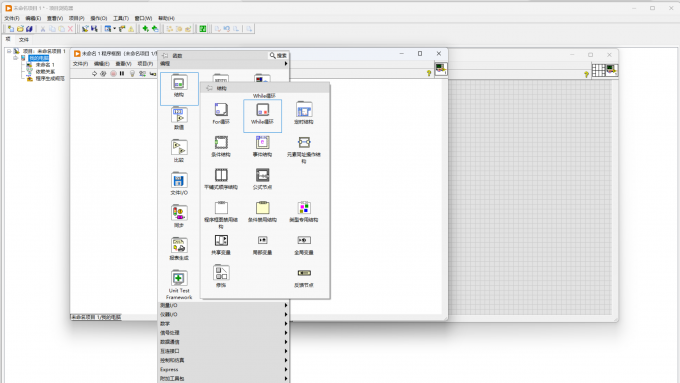The height and width of the screenshot is (383, 680).
Task: Expand the 信号处理 category
Action: tap(223, 333)
